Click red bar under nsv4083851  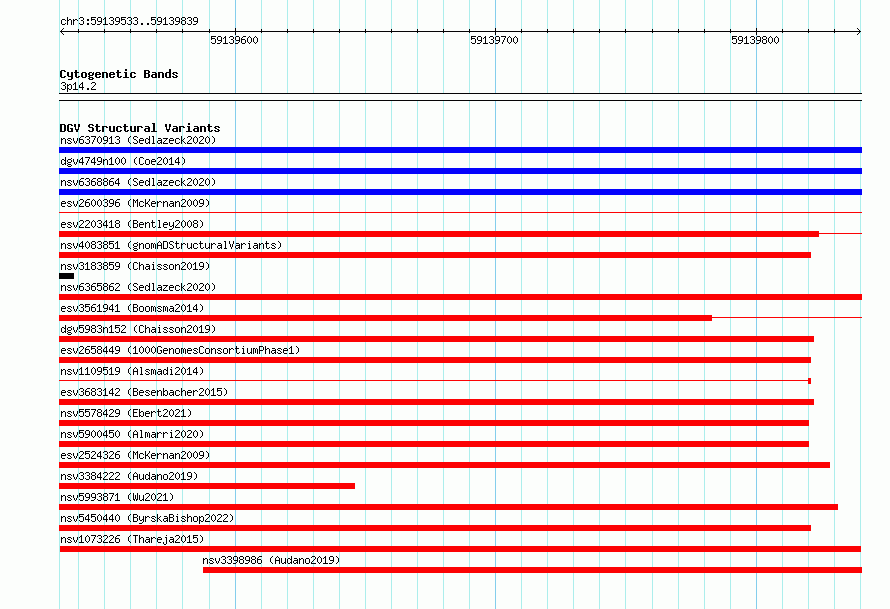[x=435, y=255]
